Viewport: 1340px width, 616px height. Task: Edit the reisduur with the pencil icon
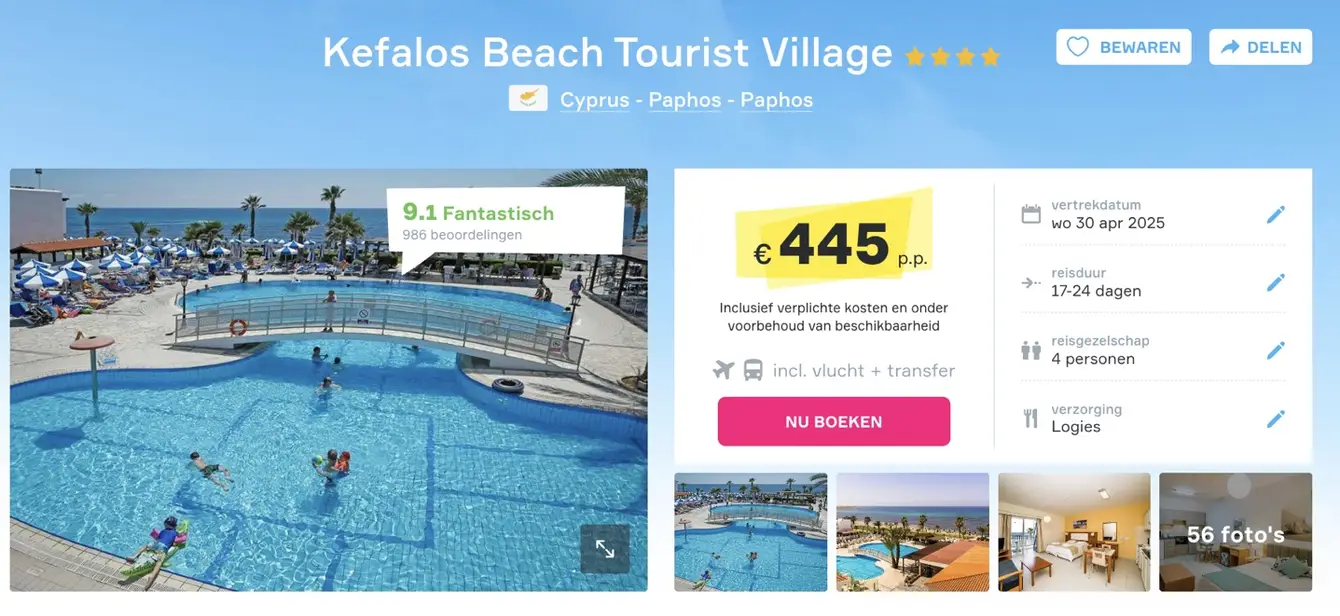(1275, 282)
